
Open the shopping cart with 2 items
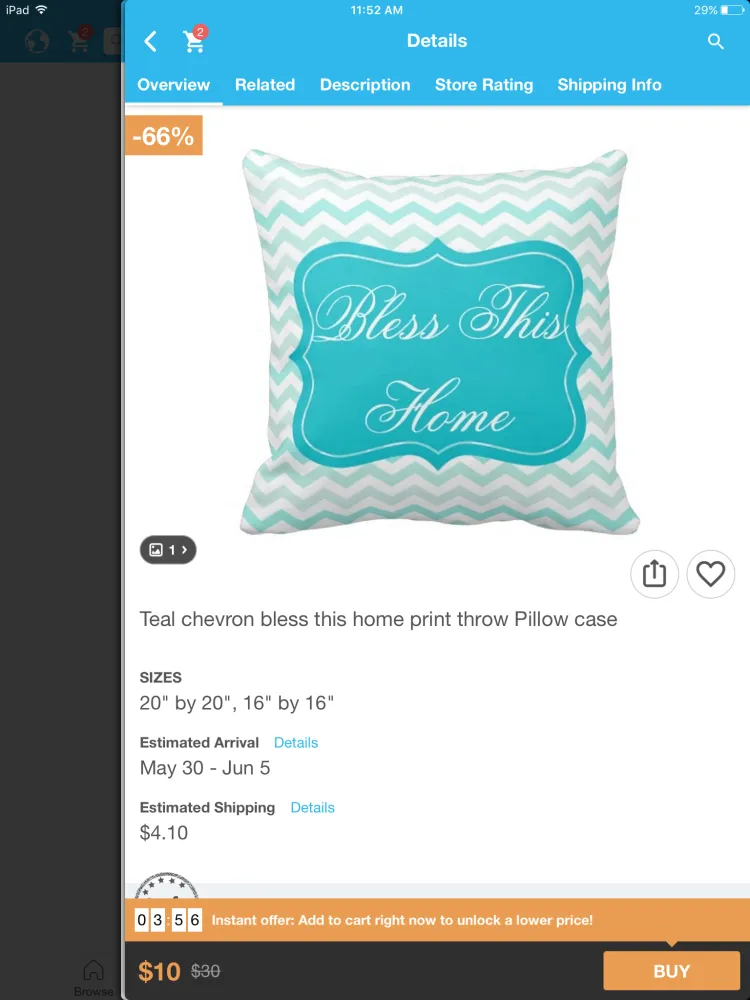click(195, 40)
